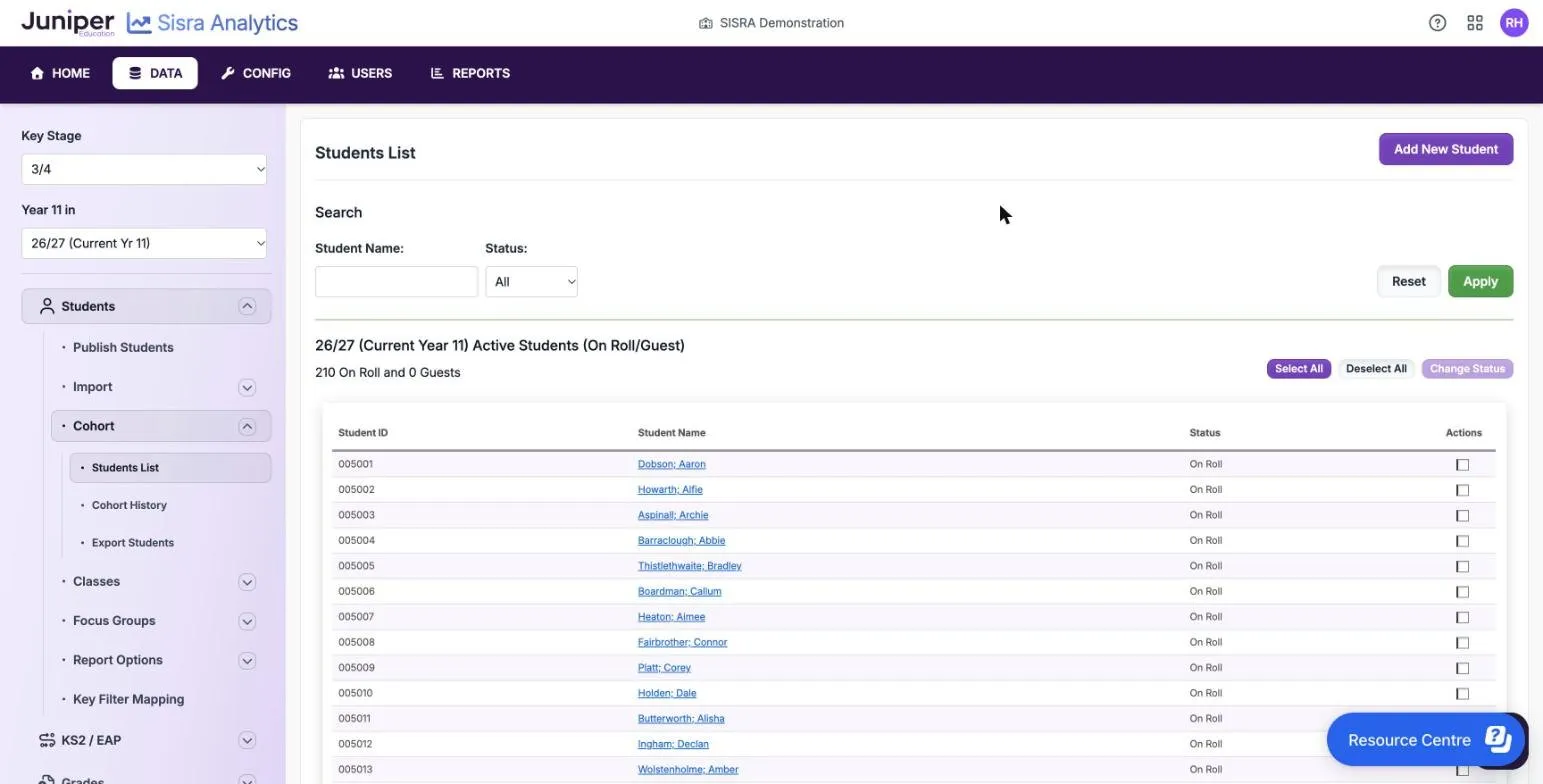Viewport: 1543px width, 784px height.
Task: Expand the Classes submenu chevron
Action: click(247, 582)
